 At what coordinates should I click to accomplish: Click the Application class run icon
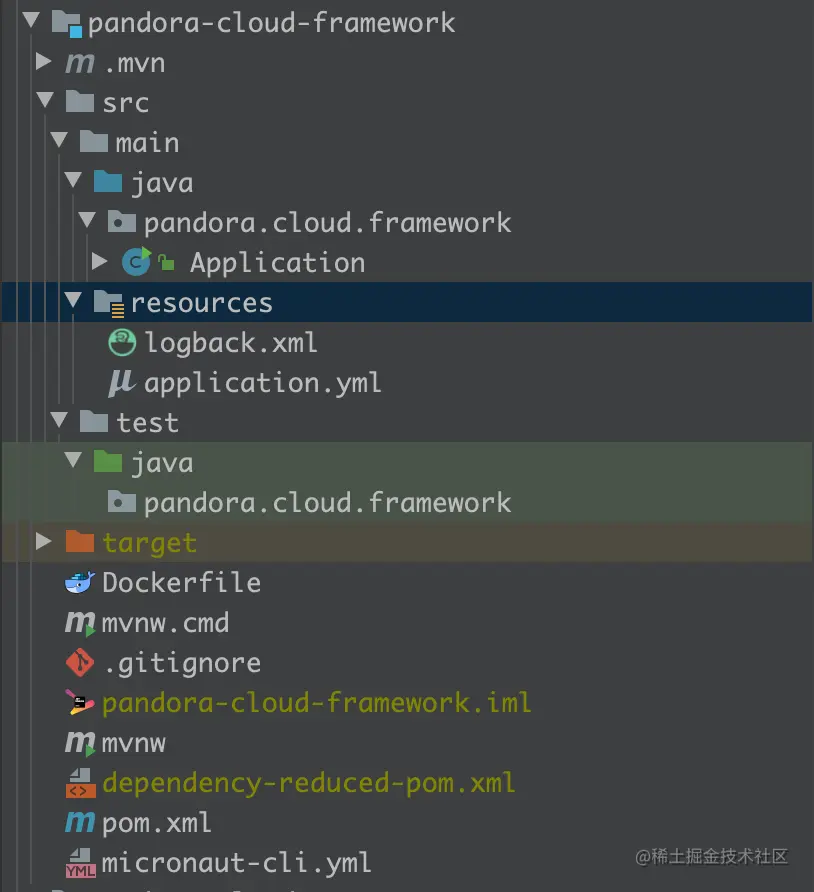136,263
